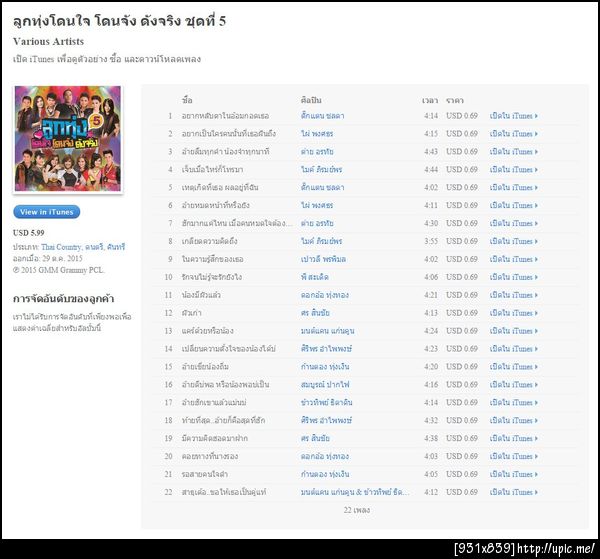Click the 22 เพลง song count footer
Image resolution: width=600 pixels, height=559 pixels.
pos(357,510)
